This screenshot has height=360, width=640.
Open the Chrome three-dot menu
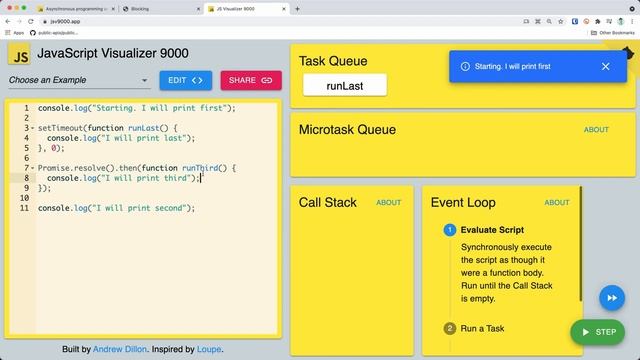click(x=632, y=21)
